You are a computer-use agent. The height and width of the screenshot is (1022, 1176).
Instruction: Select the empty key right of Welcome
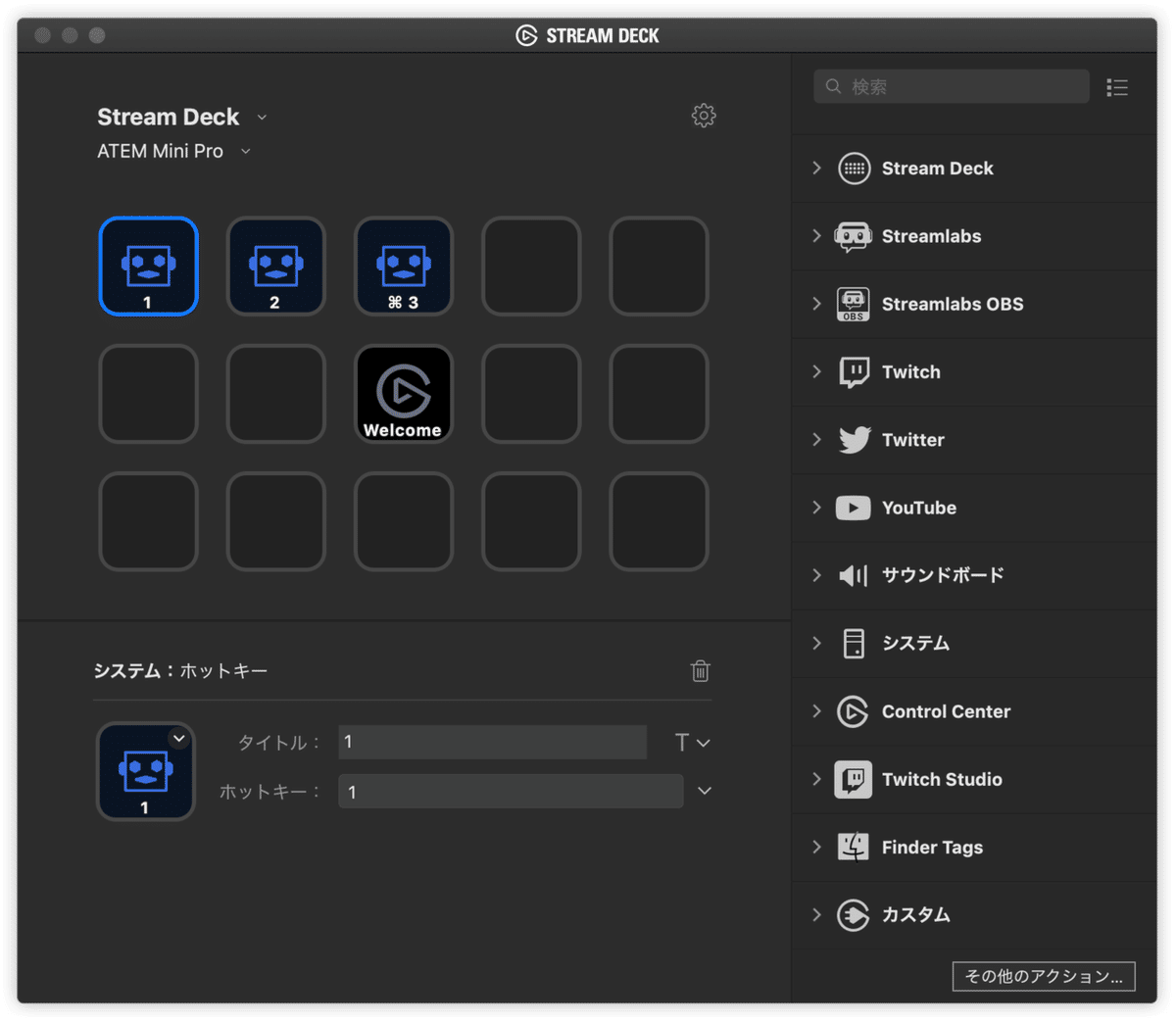coord(530,393)
